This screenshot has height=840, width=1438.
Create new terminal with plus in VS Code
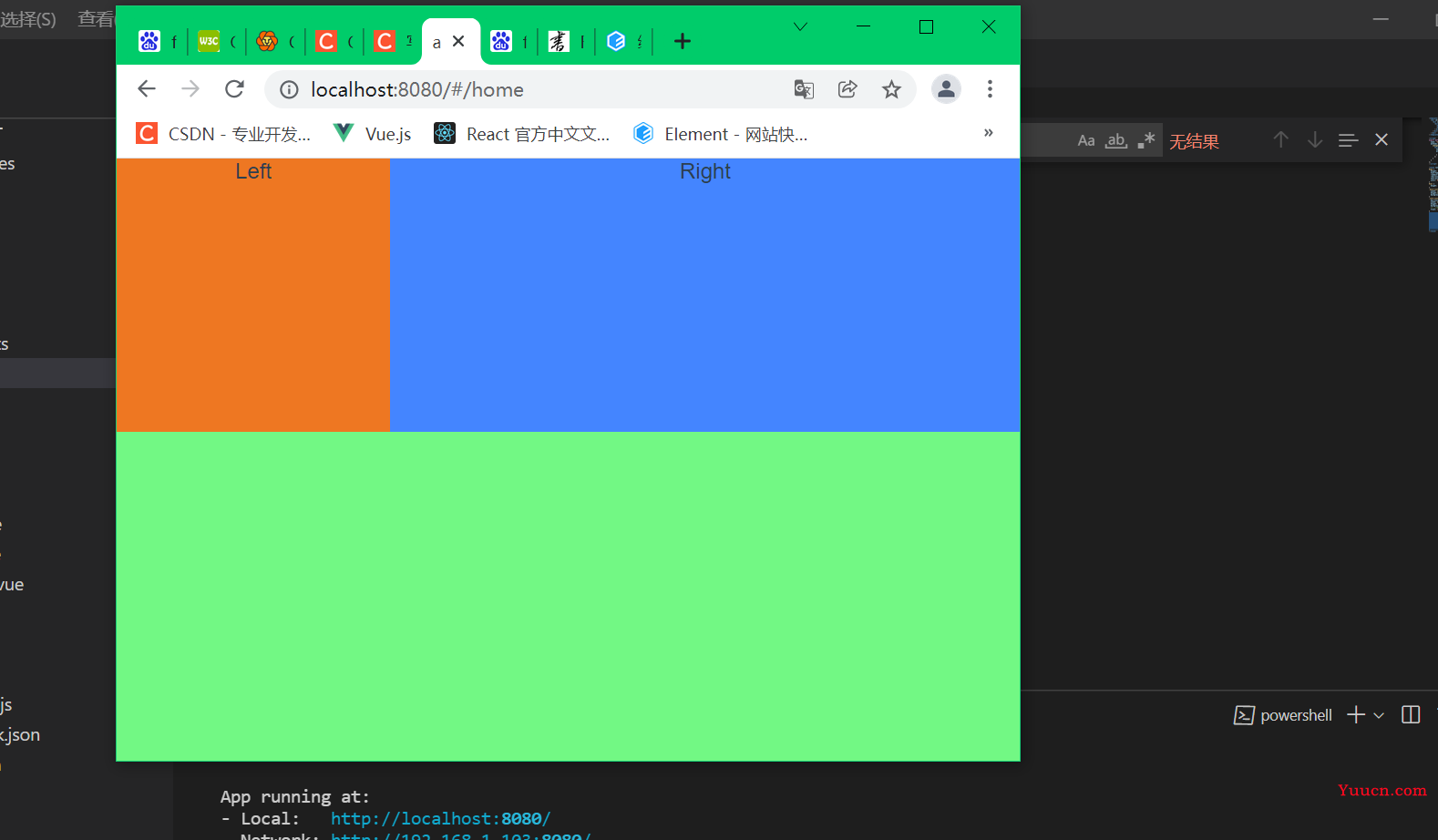[x=1356, y=715]
